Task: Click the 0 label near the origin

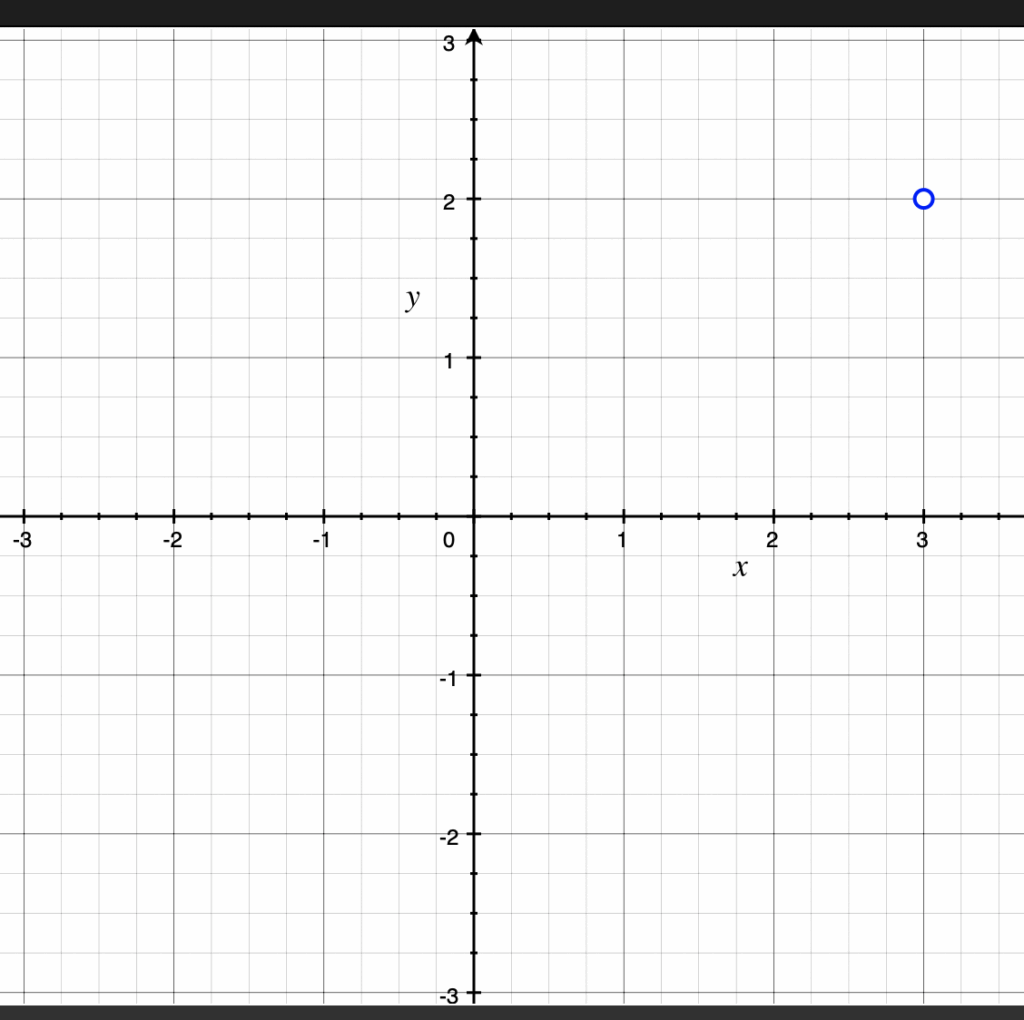Action: [449, 541]
